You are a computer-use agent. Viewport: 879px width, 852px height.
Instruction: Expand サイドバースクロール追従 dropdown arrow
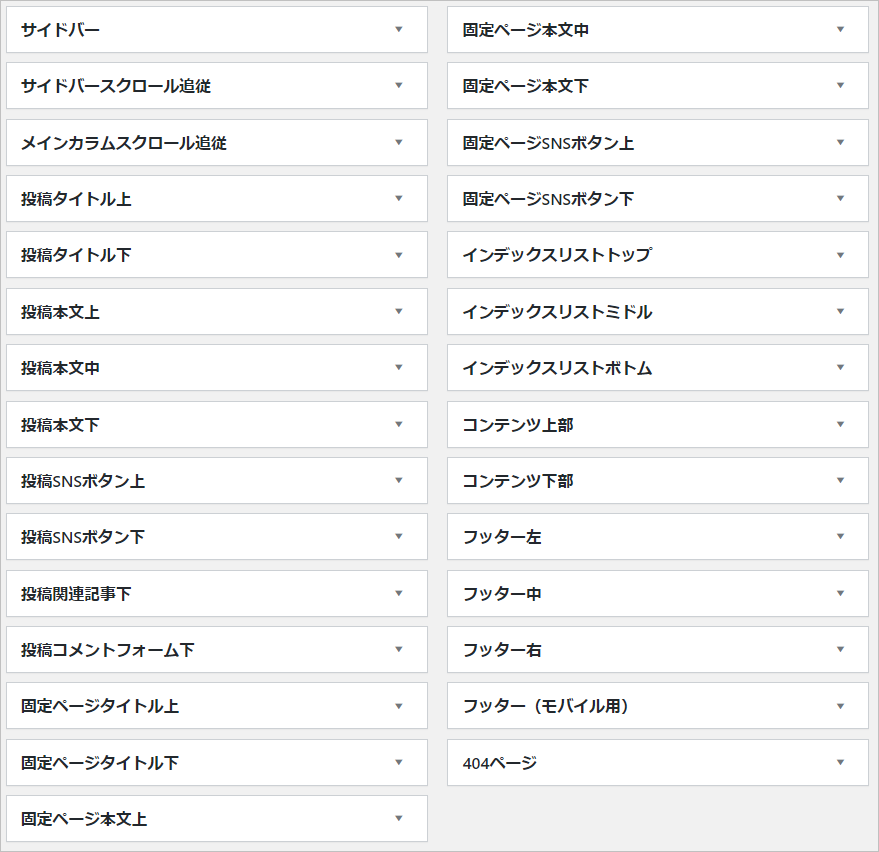coord(399,85)
